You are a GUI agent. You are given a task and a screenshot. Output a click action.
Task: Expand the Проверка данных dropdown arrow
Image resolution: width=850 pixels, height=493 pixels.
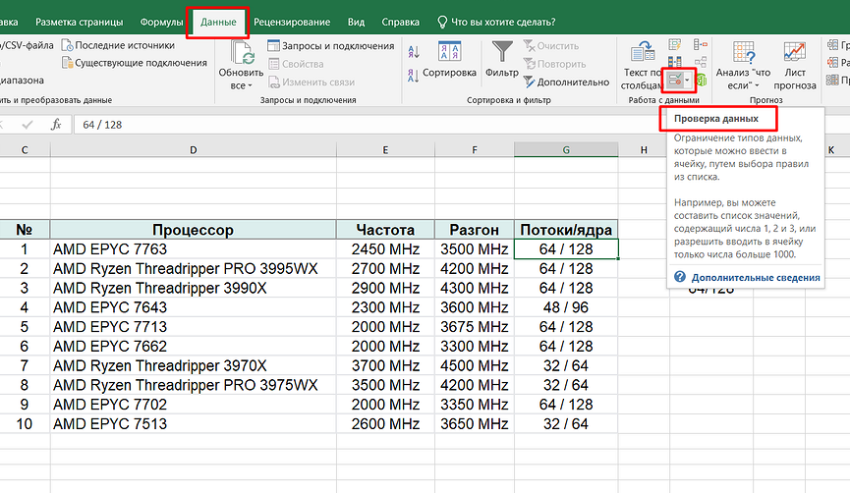tap(688, 78)
